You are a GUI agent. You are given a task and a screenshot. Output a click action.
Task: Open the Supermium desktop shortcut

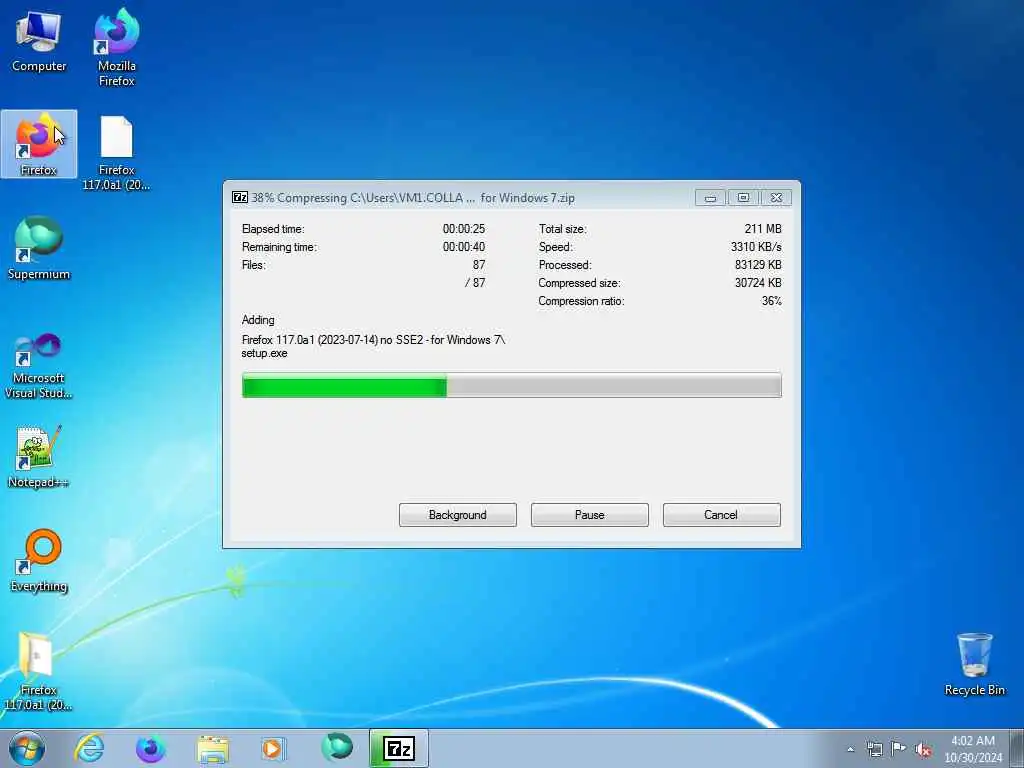pyautogui.click(x=39, y=248)
